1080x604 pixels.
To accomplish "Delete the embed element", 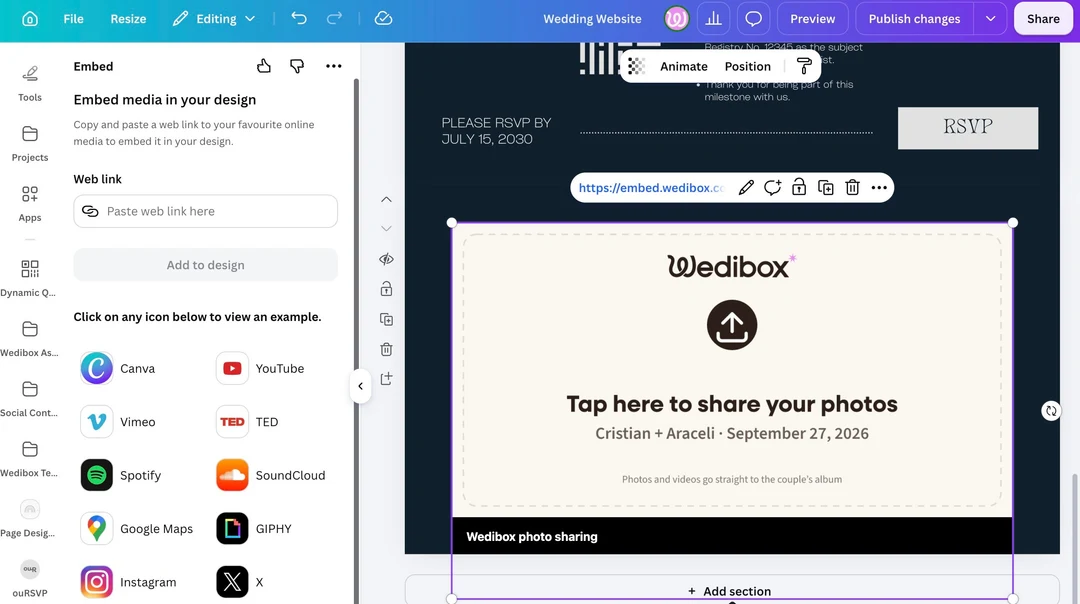I will click(x=852, y=187).
